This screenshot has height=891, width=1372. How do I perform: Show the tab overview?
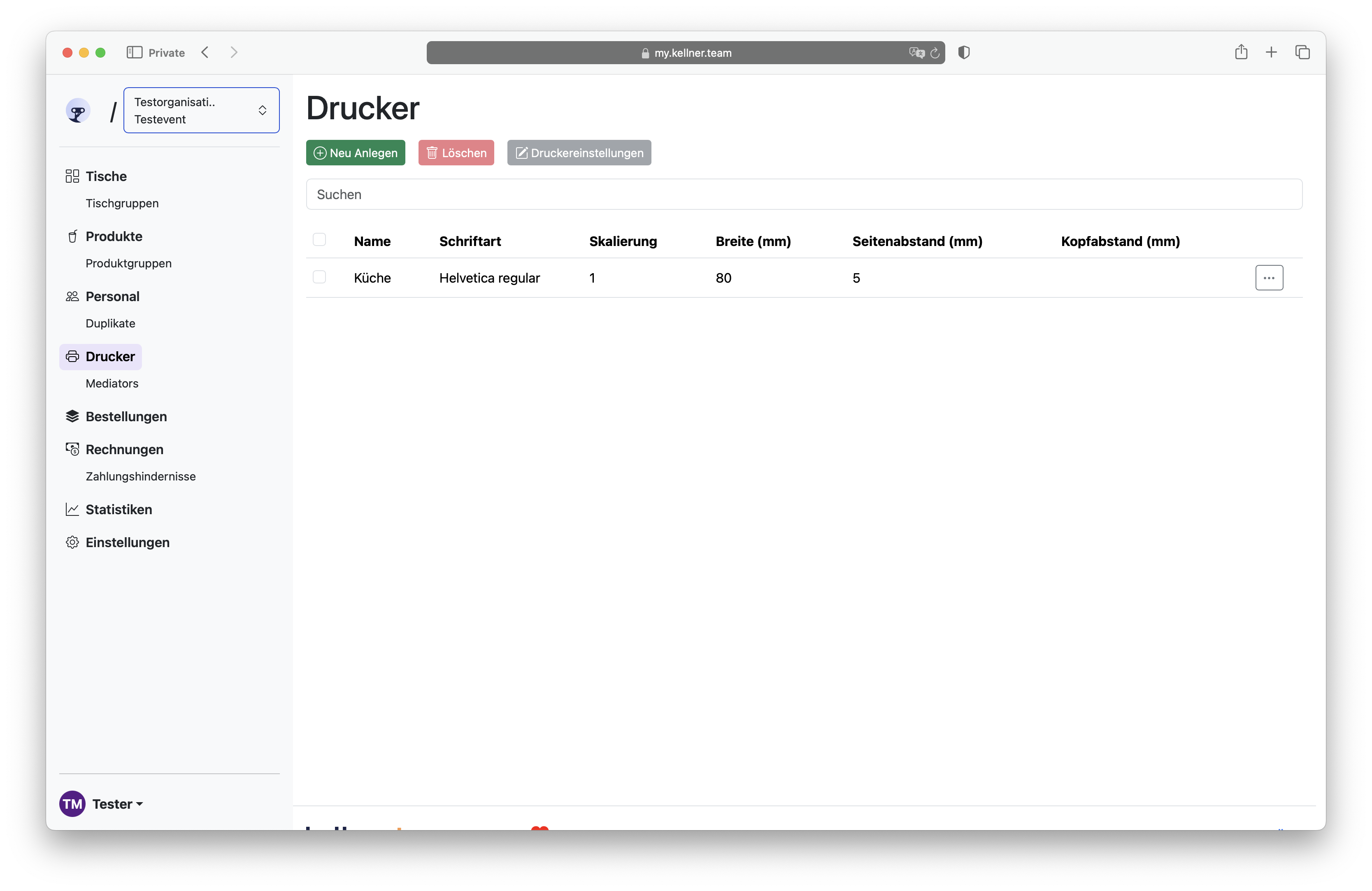1302,52
